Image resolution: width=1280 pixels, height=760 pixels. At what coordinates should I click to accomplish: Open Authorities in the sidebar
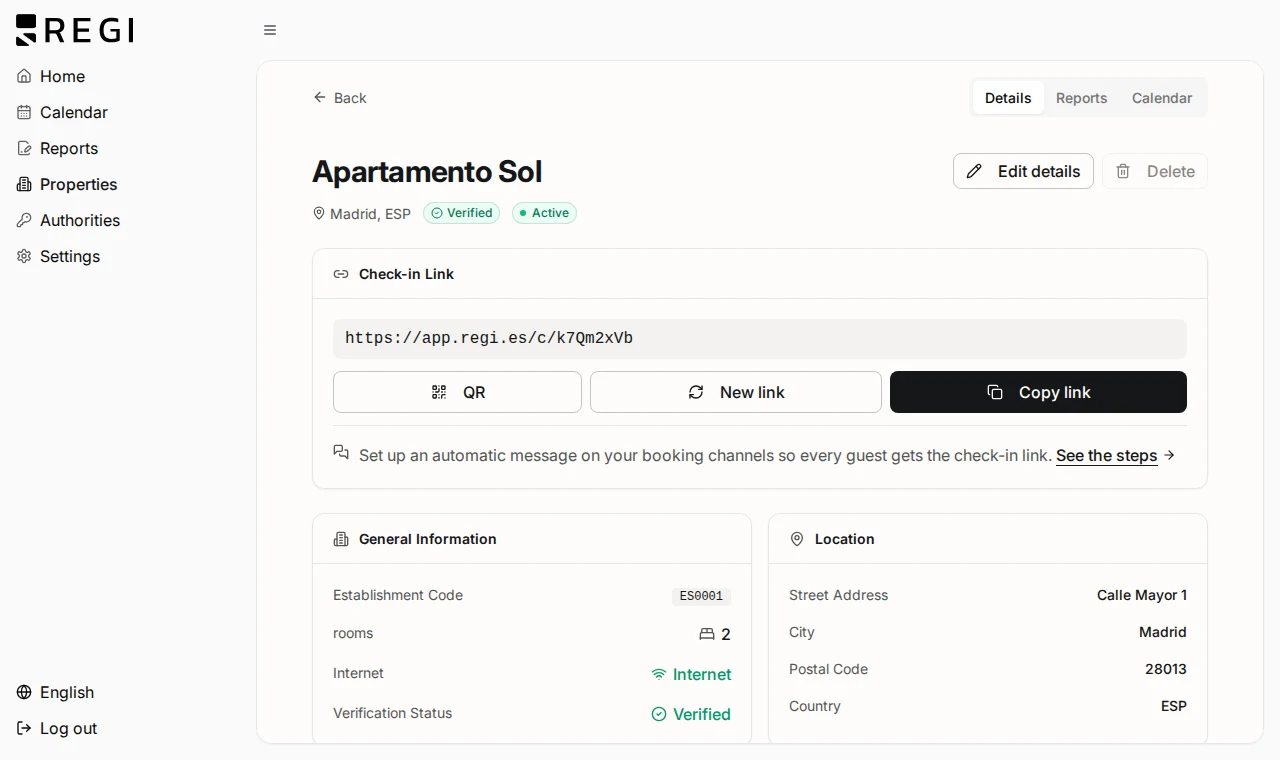click(x=68, y=220)
